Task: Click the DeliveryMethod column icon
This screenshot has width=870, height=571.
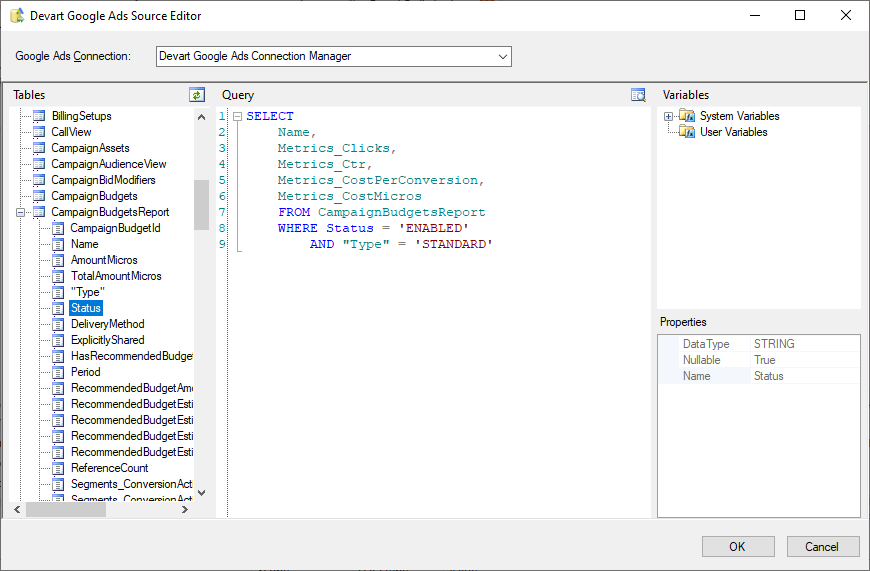Action: (x=58, y=324)
